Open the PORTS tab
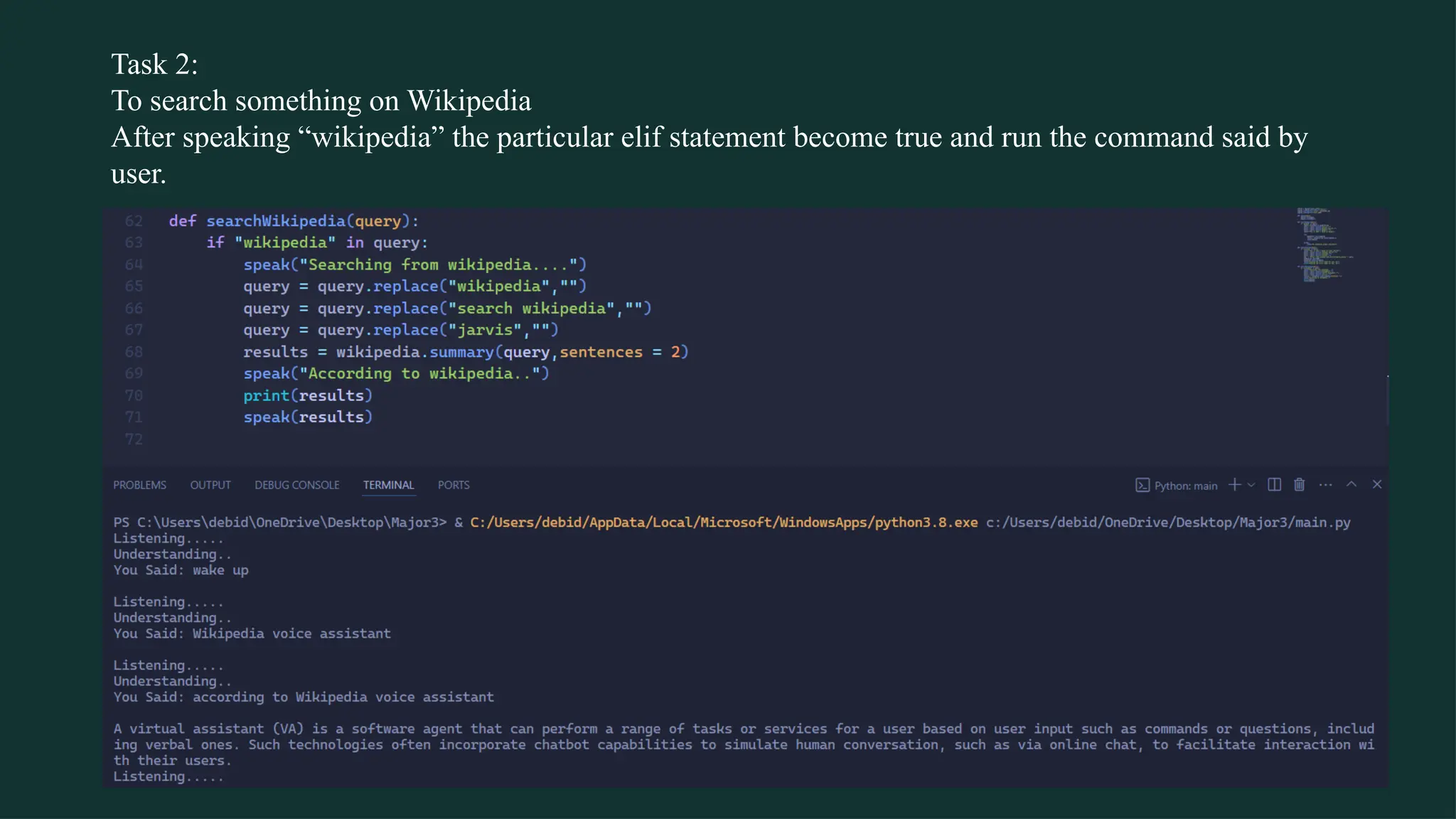This screenshot has height=819, width=1456. [x=454, y=485]
